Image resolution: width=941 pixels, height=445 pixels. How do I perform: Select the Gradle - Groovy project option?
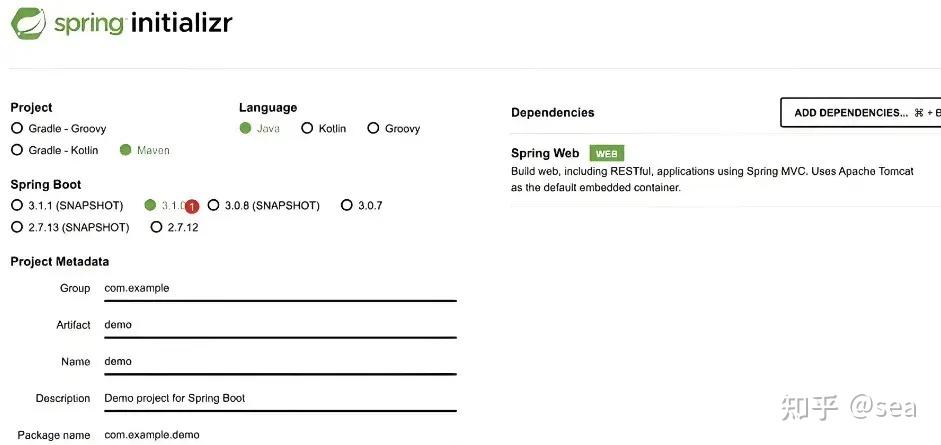(17, 128)
